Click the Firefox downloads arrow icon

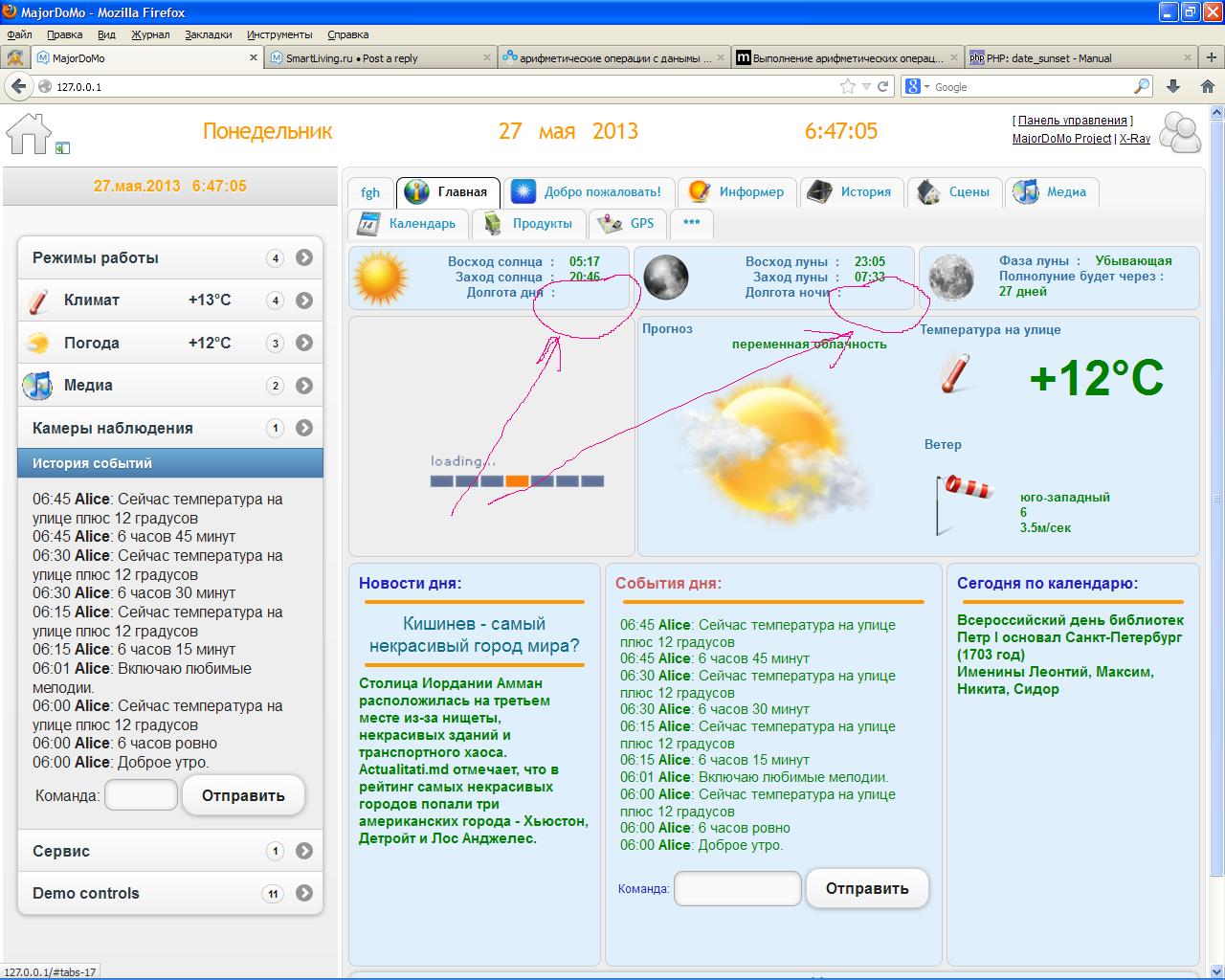[1173, 86]
